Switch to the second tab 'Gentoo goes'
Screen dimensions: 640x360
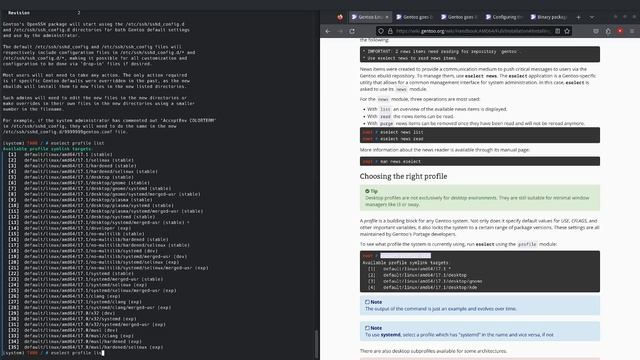pyautogui.click(x=415, y=17)
